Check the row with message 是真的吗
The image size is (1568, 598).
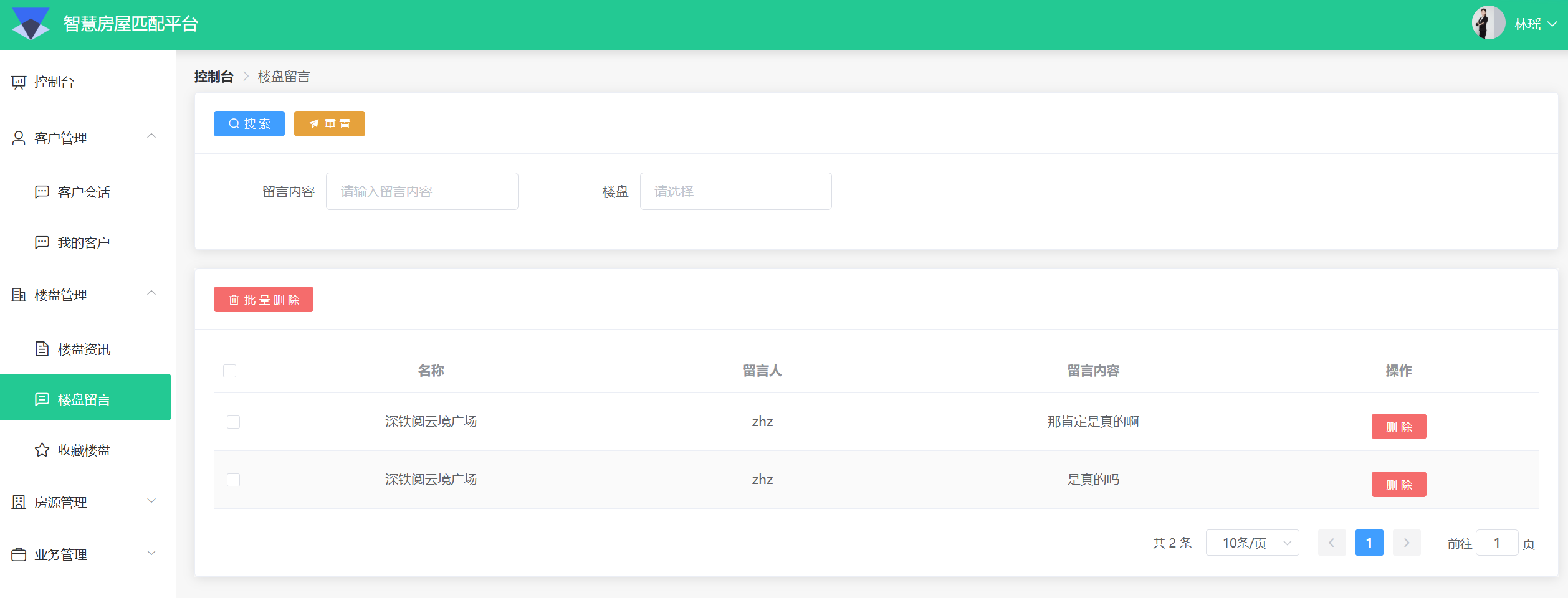point(233,480)
